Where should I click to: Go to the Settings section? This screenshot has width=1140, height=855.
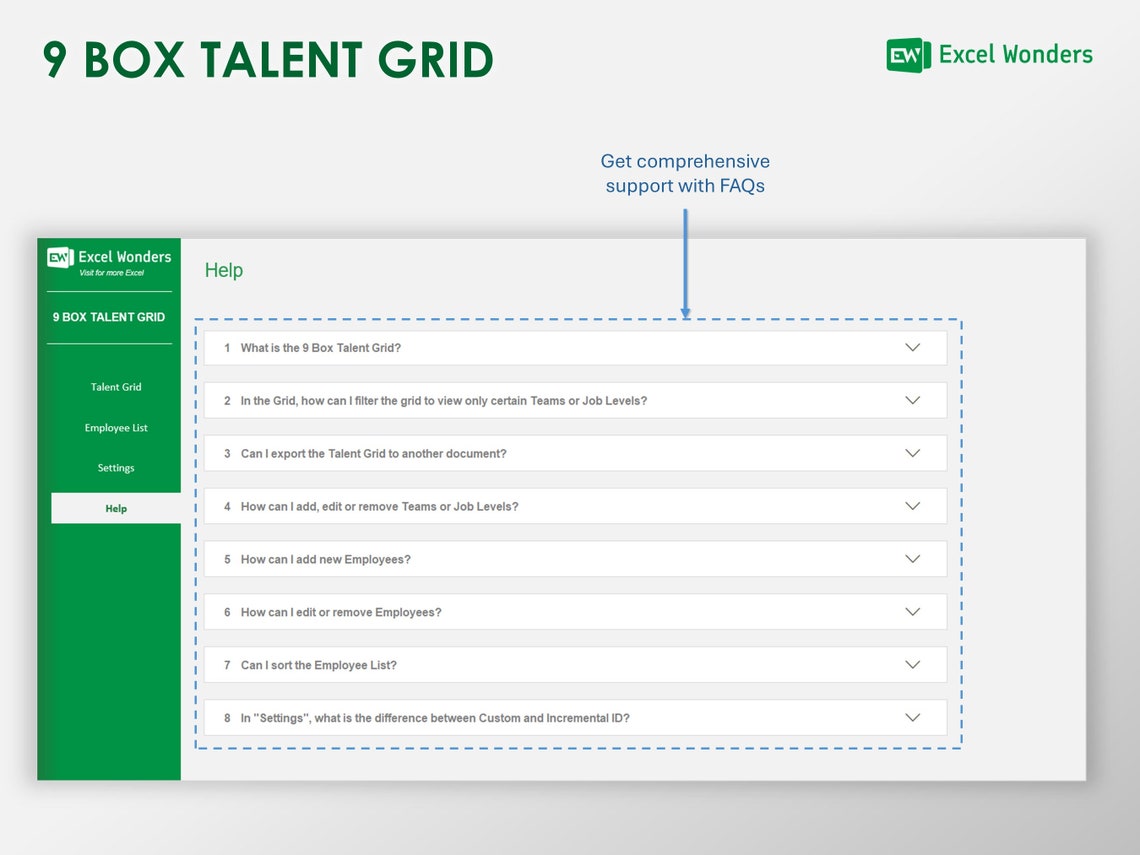point(116,467)
